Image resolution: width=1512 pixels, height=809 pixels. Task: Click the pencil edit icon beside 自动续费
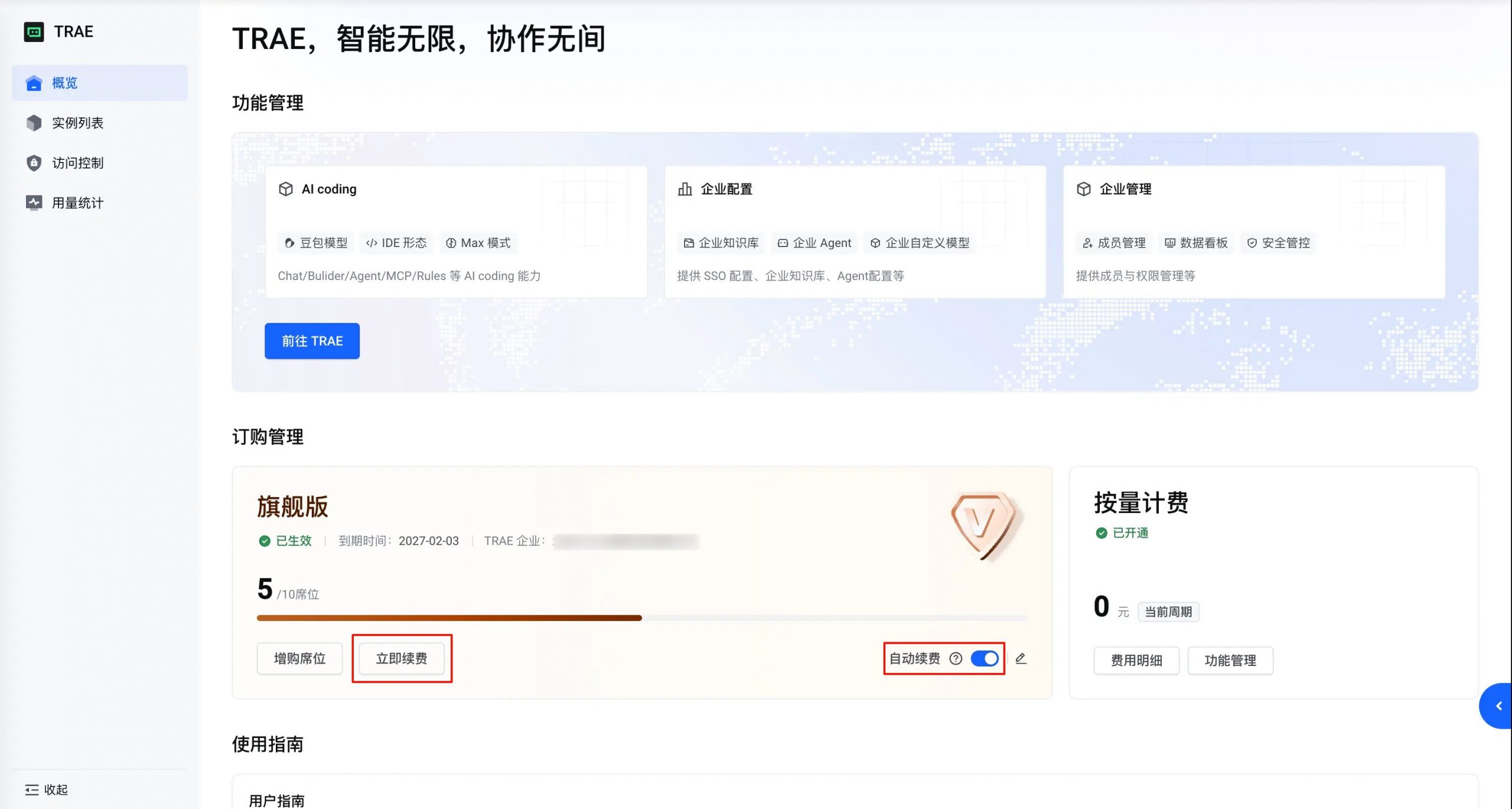[x=1021, y=658]
